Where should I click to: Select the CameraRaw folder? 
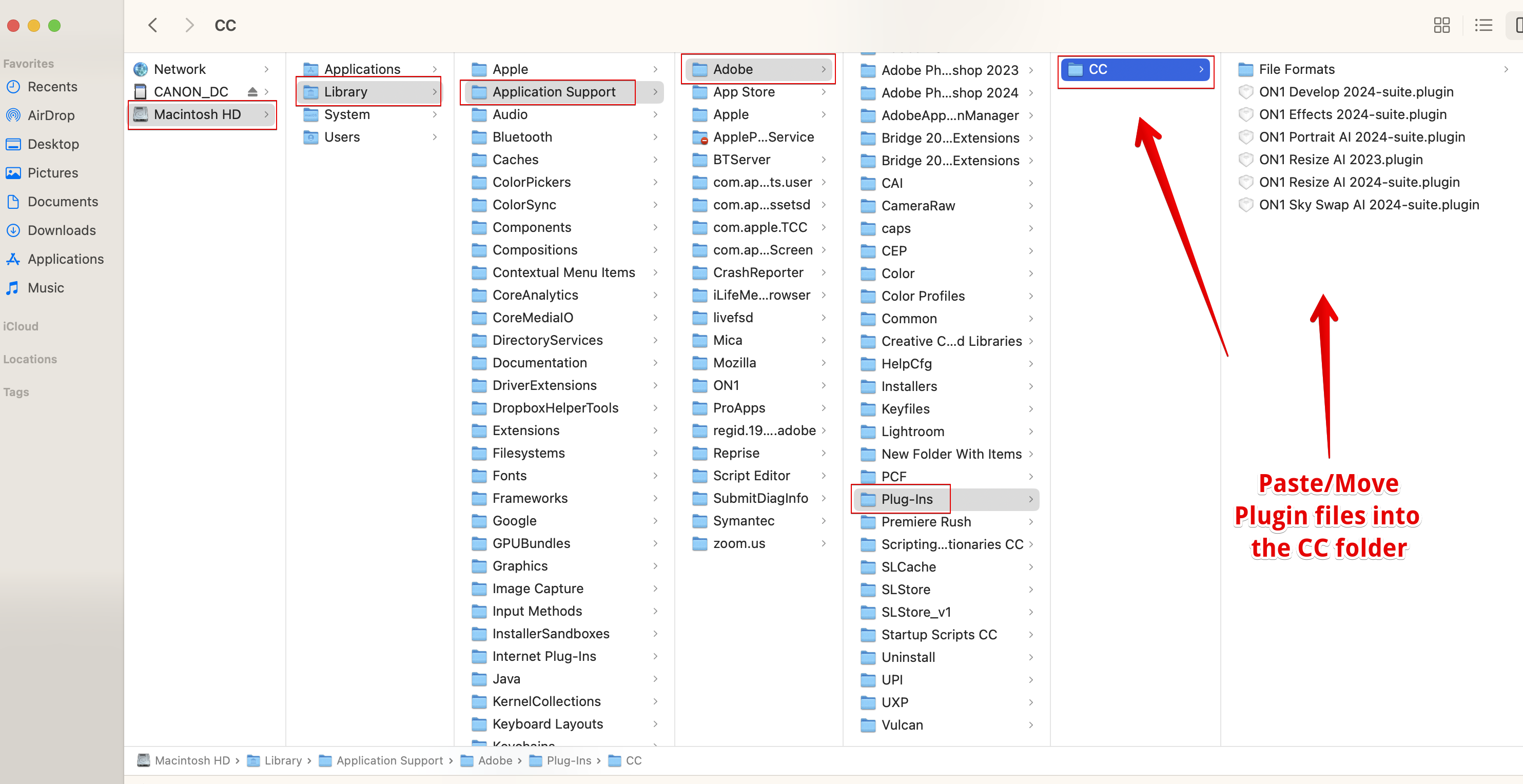917,205
